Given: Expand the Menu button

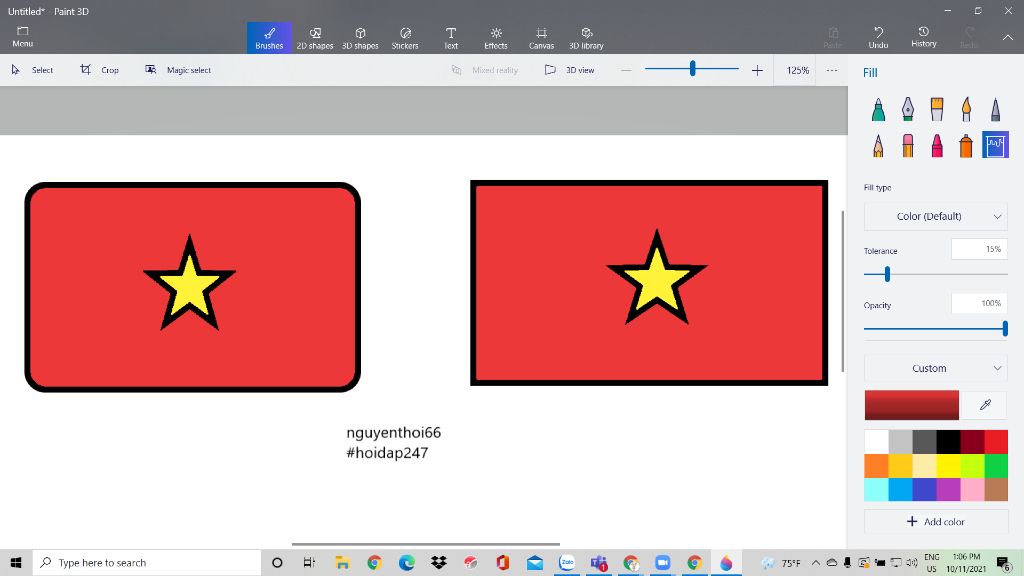Looking at the screenshot, I should point(22,37).
